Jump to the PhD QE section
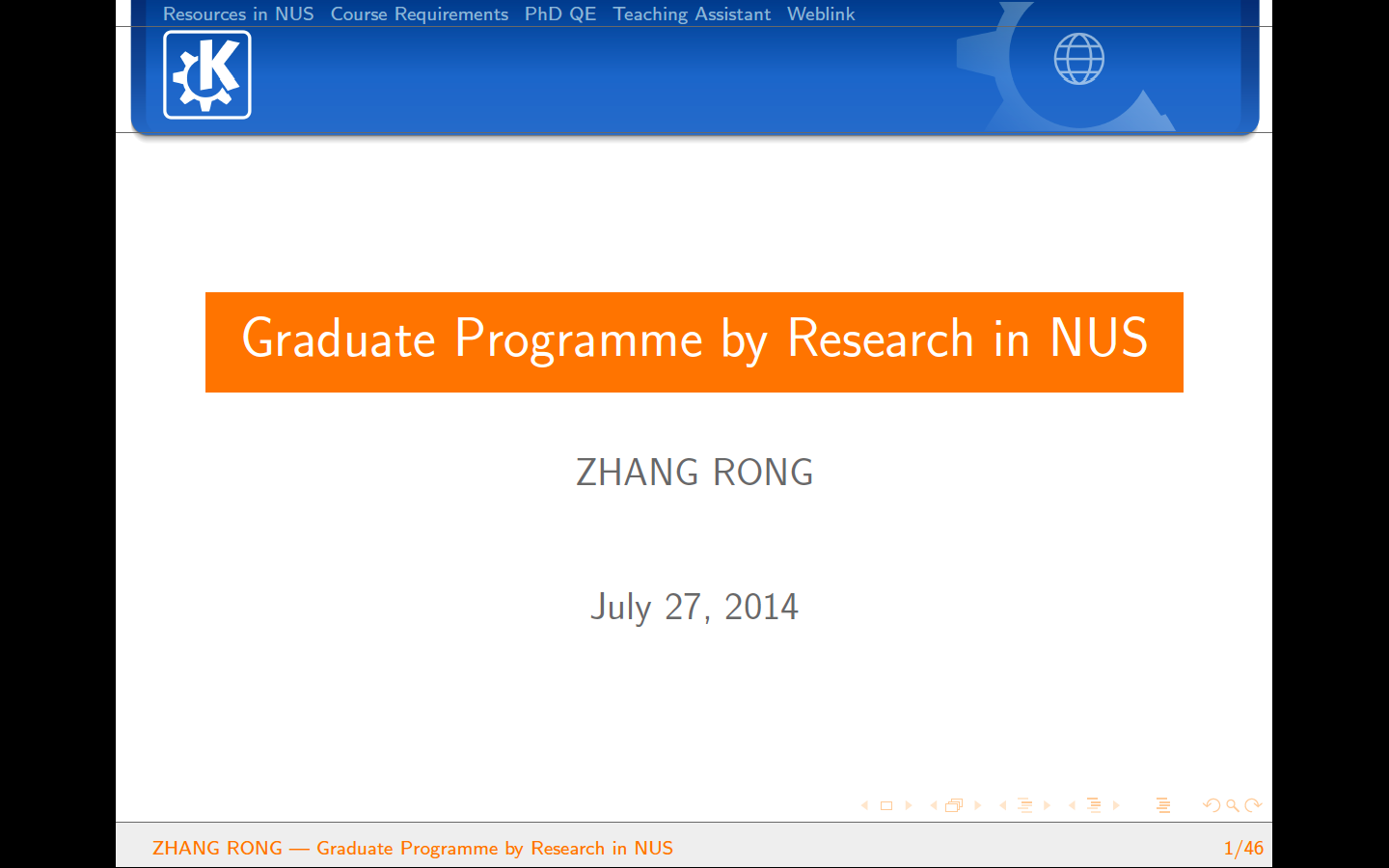The width and height of the screenshot is (1389, 868). (560, 14)
